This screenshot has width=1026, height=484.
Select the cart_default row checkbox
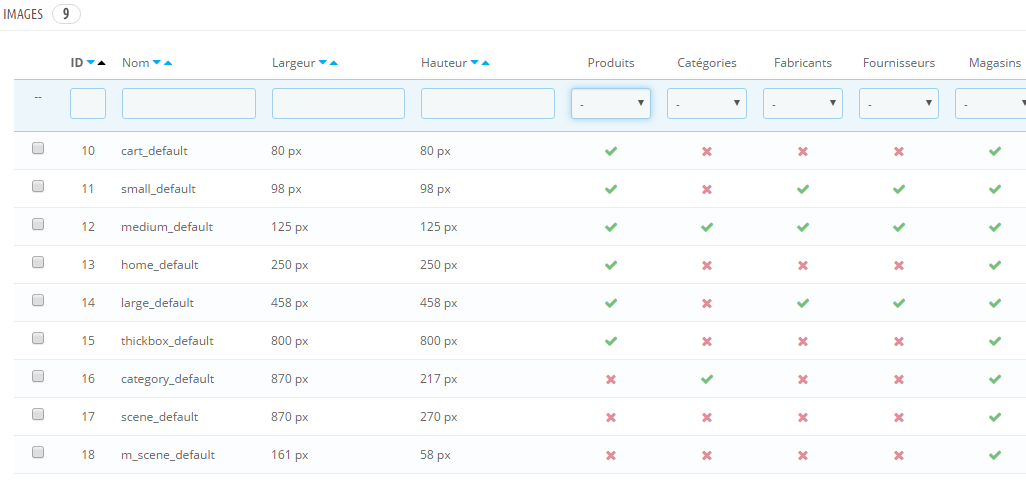(38, 148)
